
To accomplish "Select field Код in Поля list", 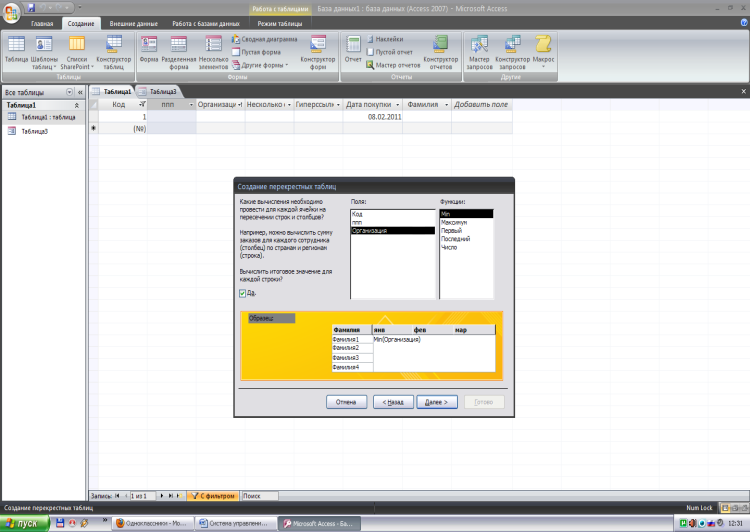I will (393, 214).
